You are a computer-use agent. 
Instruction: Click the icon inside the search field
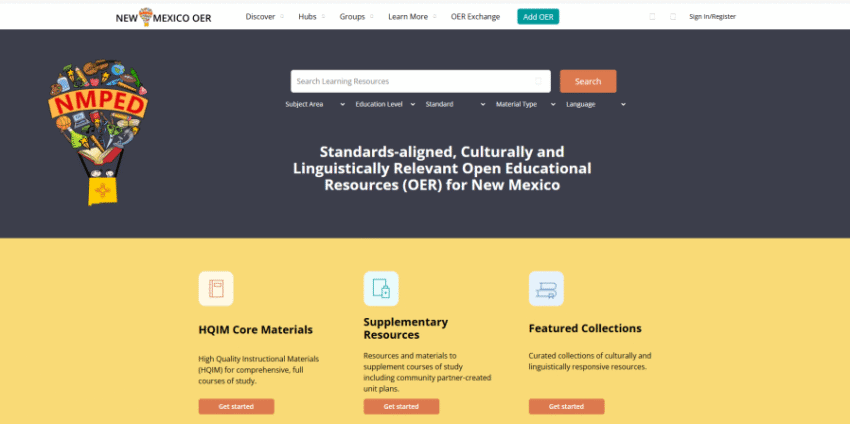click(x=539, y=81)
